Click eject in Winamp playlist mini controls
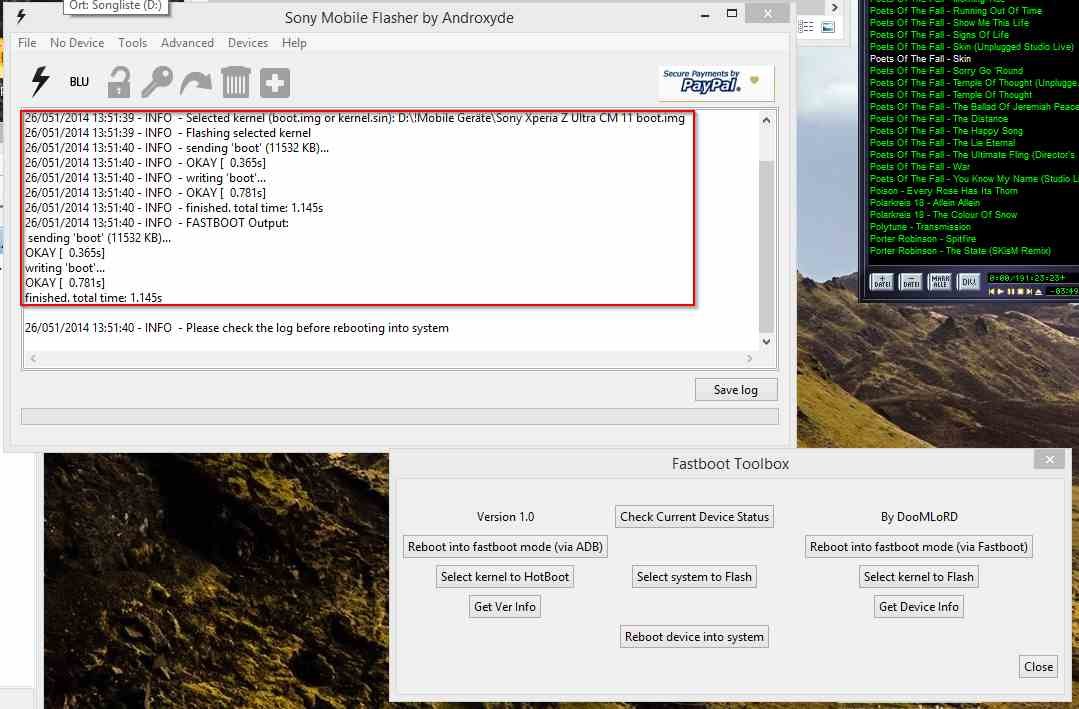1079x709 pixels. (x=1038, y=291)
